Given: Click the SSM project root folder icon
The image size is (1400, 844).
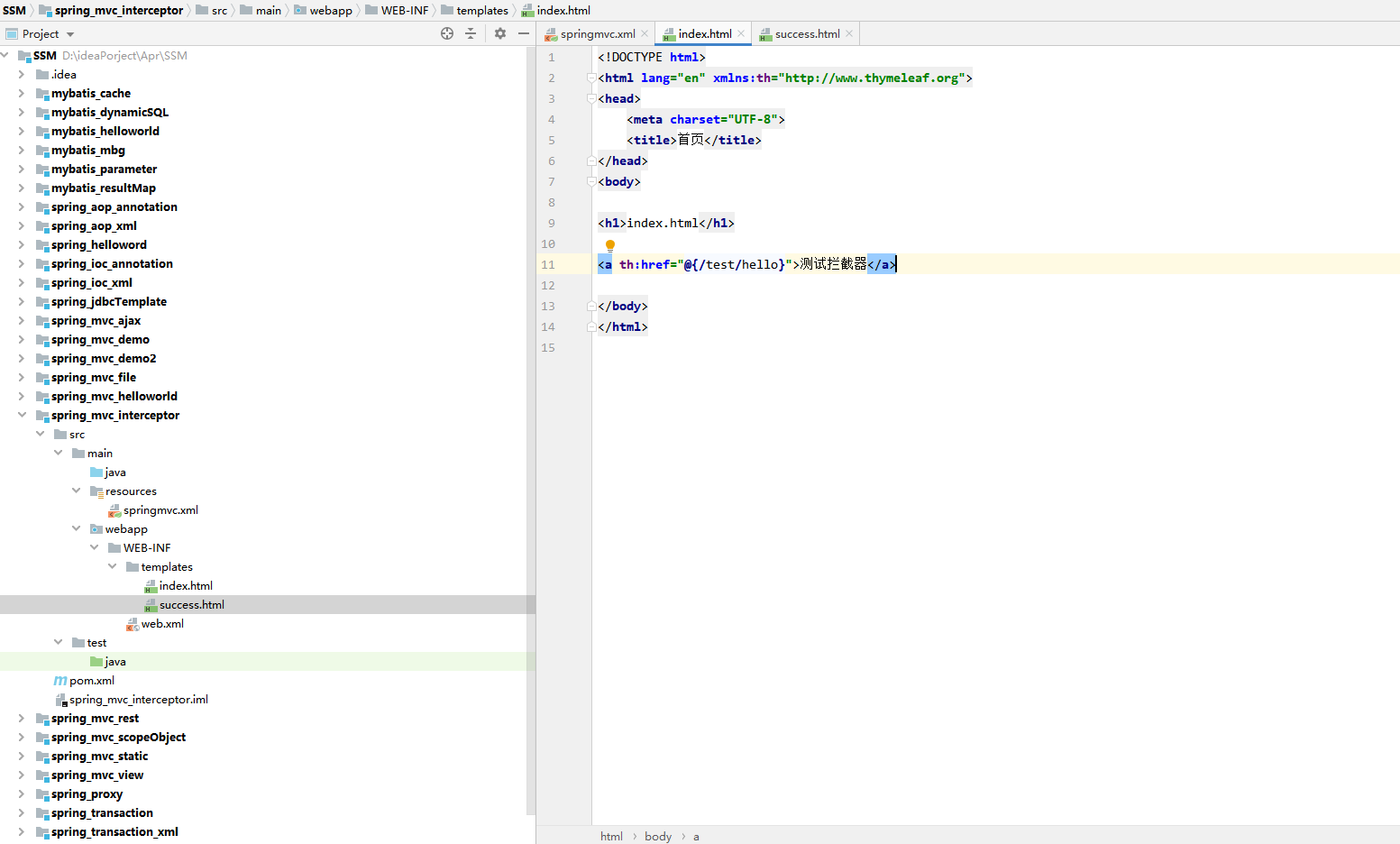Looking at the screenshot, I should tap(24, 56).
